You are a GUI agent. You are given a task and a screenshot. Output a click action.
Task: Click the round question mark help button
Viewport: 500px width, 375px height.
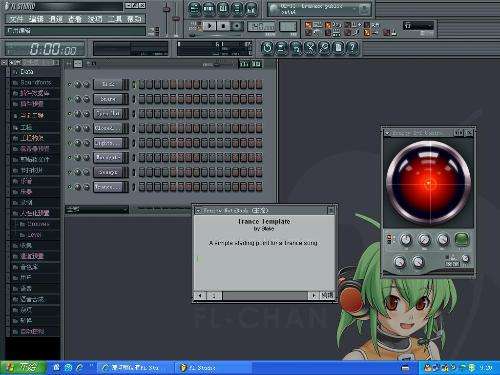(x=352, y=48)
